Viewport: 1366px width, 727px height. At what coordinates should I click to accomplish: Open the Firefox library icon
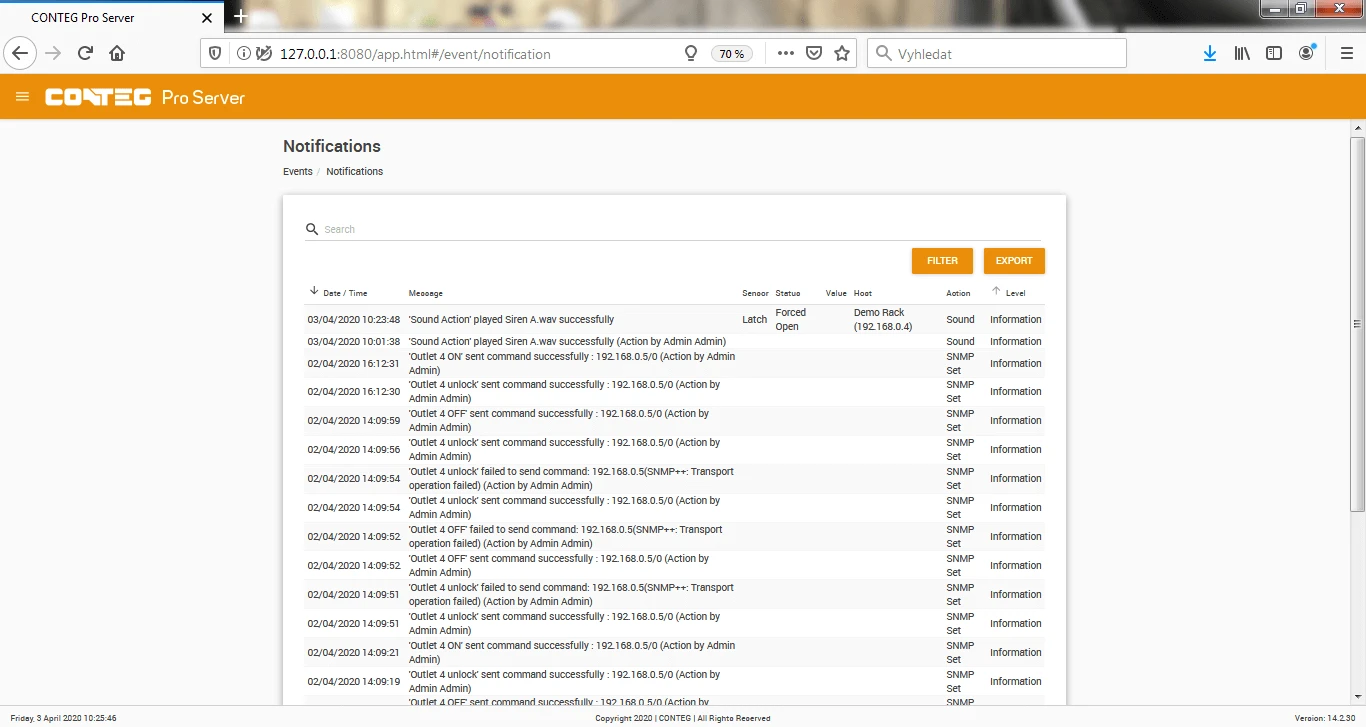[x=1242, y=54]
